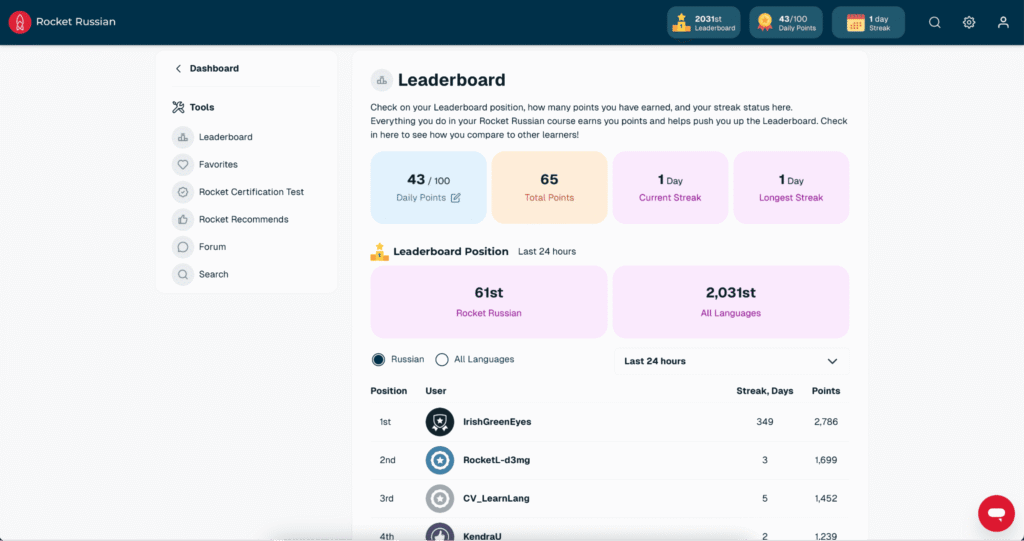Viewport: 1024px width, 541px height.
Task: Select the All Languages radio button
Action: pos(442,360)
